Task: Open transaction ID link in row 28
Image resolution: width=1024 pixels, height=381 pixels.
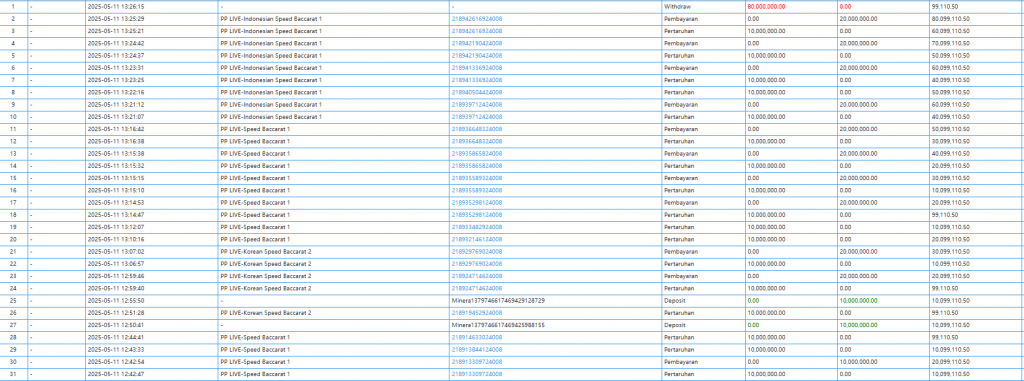Action: click(x=477, y=337)
